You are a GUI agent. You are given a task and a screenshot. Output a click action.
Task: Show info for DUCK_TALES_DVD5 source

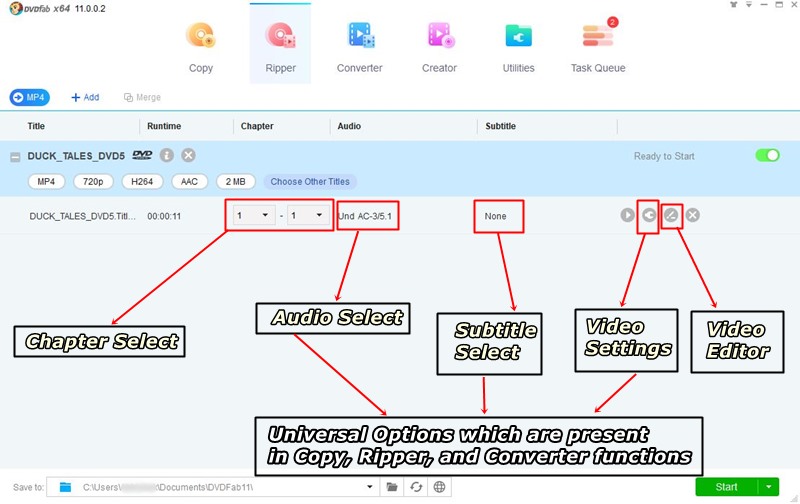(167, 155)
